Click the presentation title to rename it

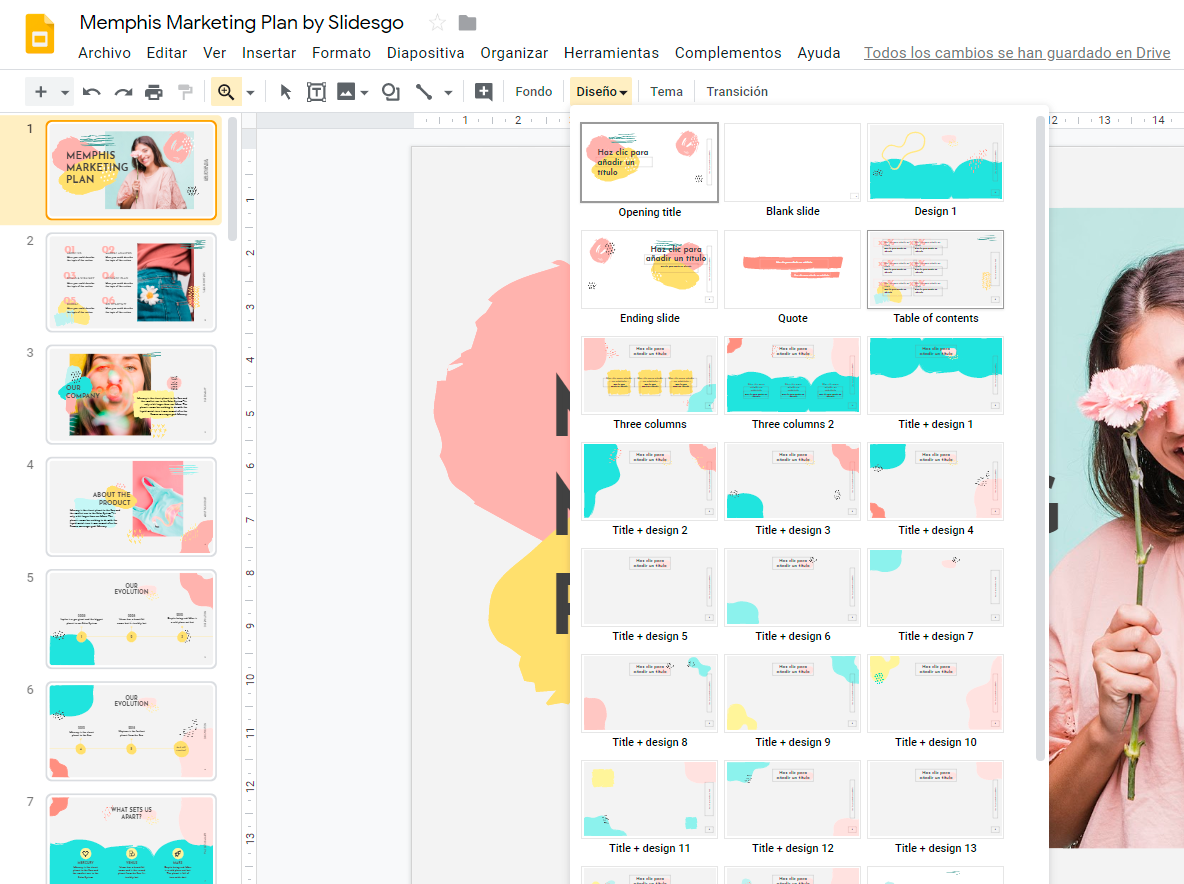click(242, 23)
